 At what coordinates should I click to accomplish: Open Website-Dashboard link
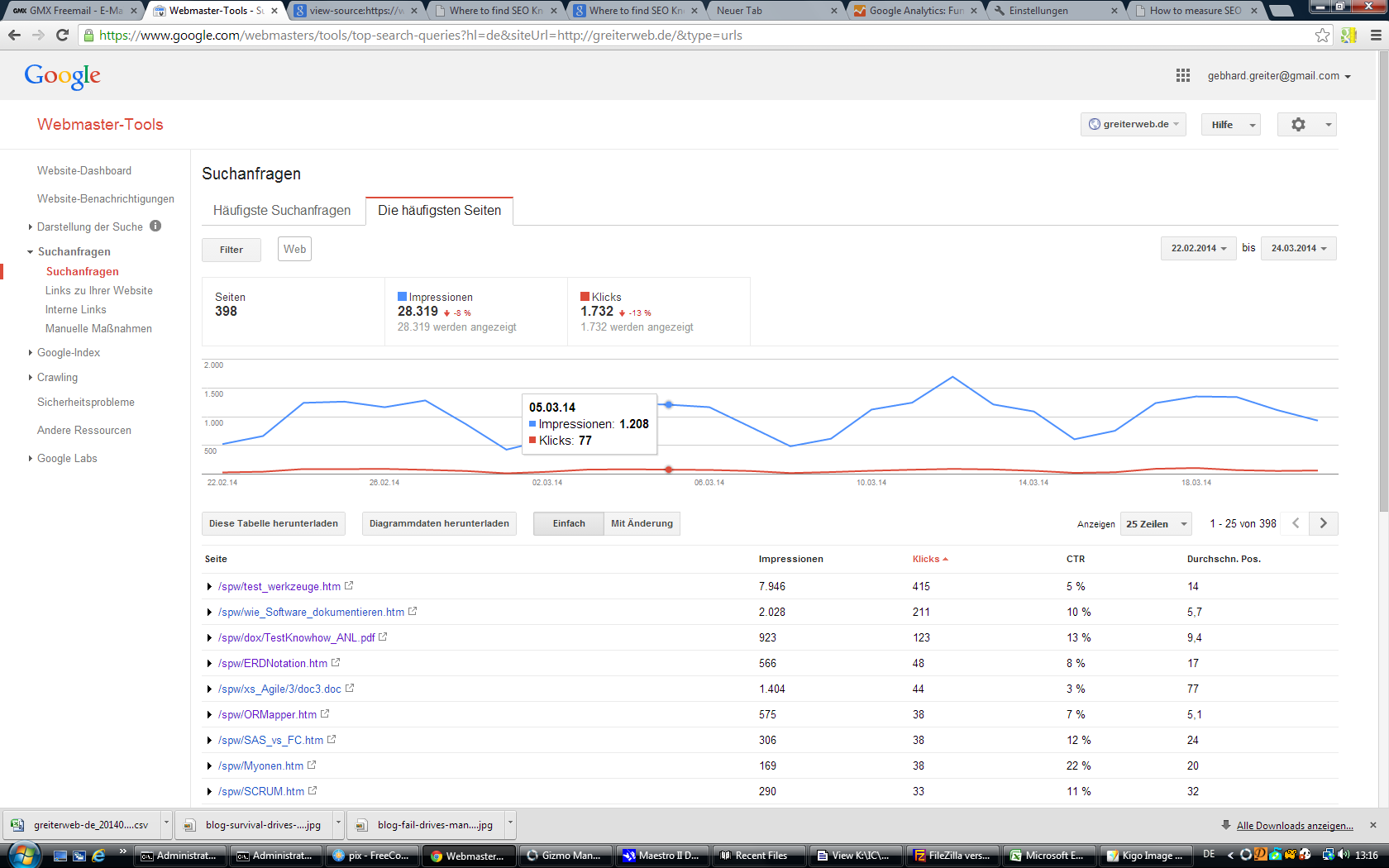(84, 170)
